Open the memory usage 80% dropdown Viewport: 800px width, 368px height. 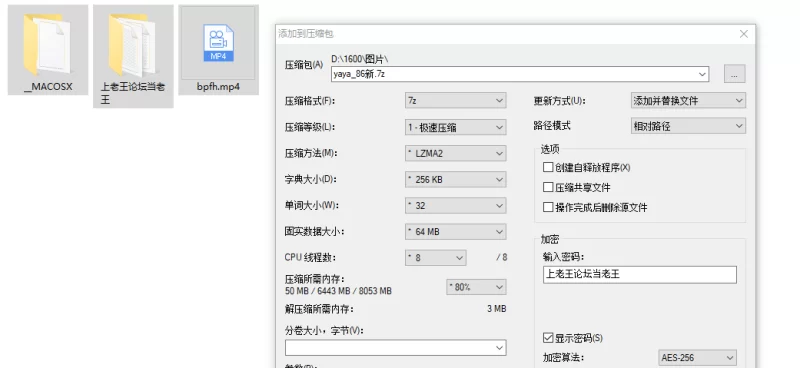pyautogui.click(x=476, y=287)
